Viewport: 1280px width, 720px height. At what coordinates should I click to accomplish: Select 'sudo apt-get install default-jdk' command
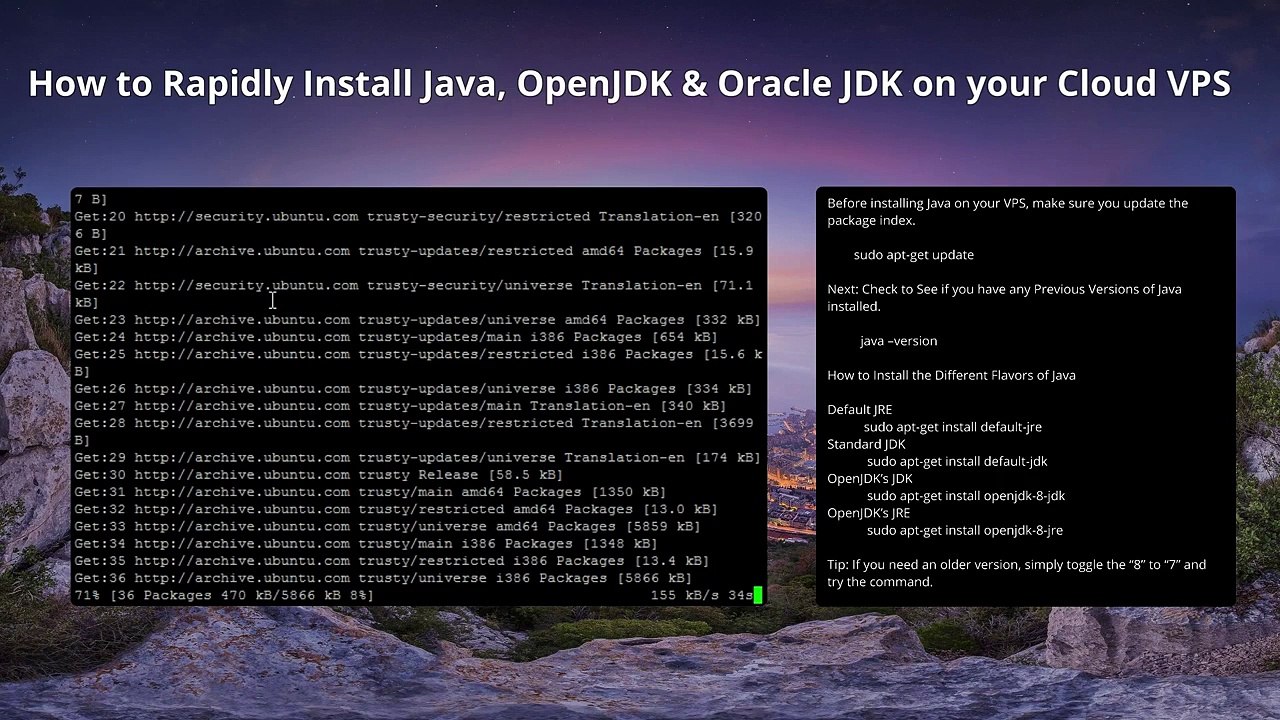[x=957, y=461]
